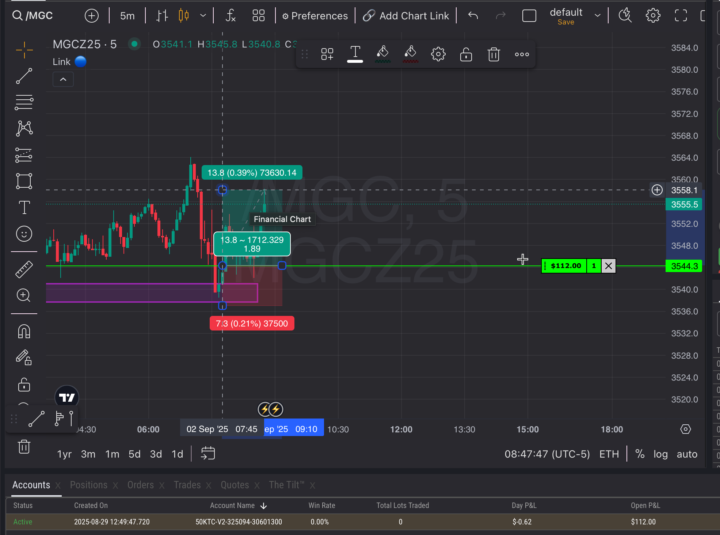Open the 5m timeframe dropdown
The width and height of the screenshot is (720, 535).
click(127, 15)
